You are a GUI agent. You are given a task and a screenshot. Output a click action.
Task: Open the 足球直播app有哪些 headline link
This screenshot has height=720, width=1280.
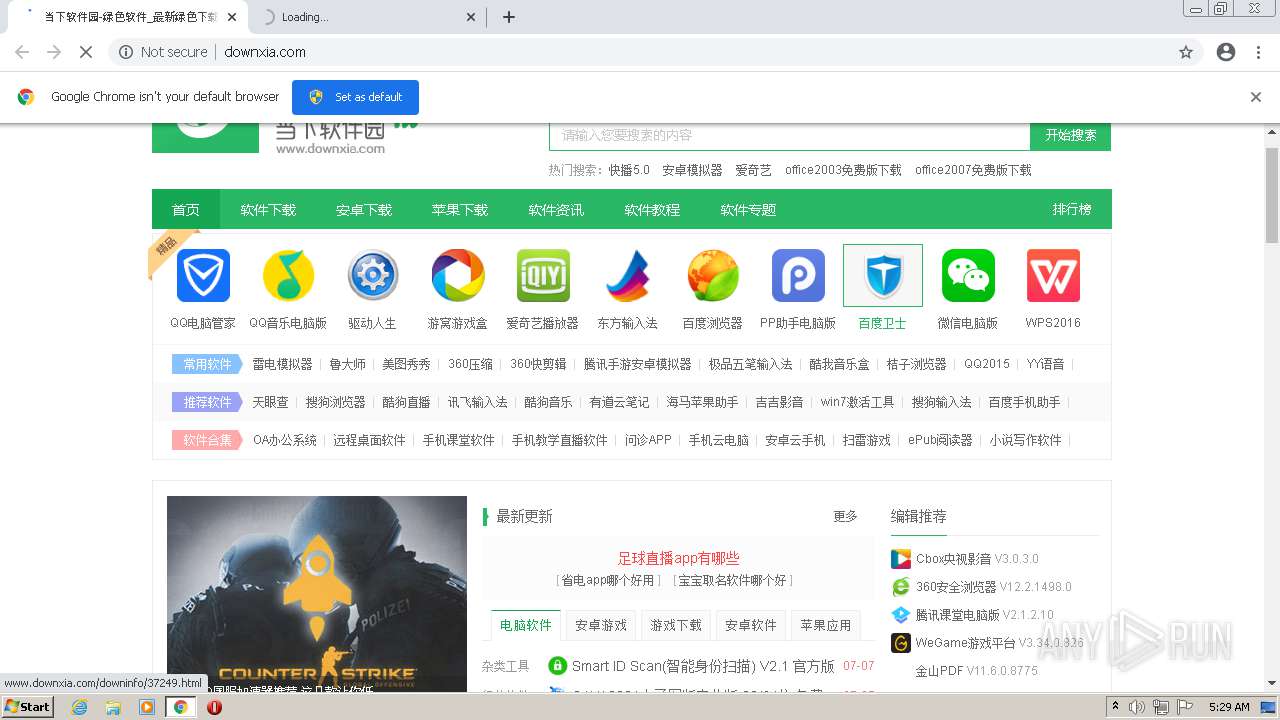click(x=678, y=559)
